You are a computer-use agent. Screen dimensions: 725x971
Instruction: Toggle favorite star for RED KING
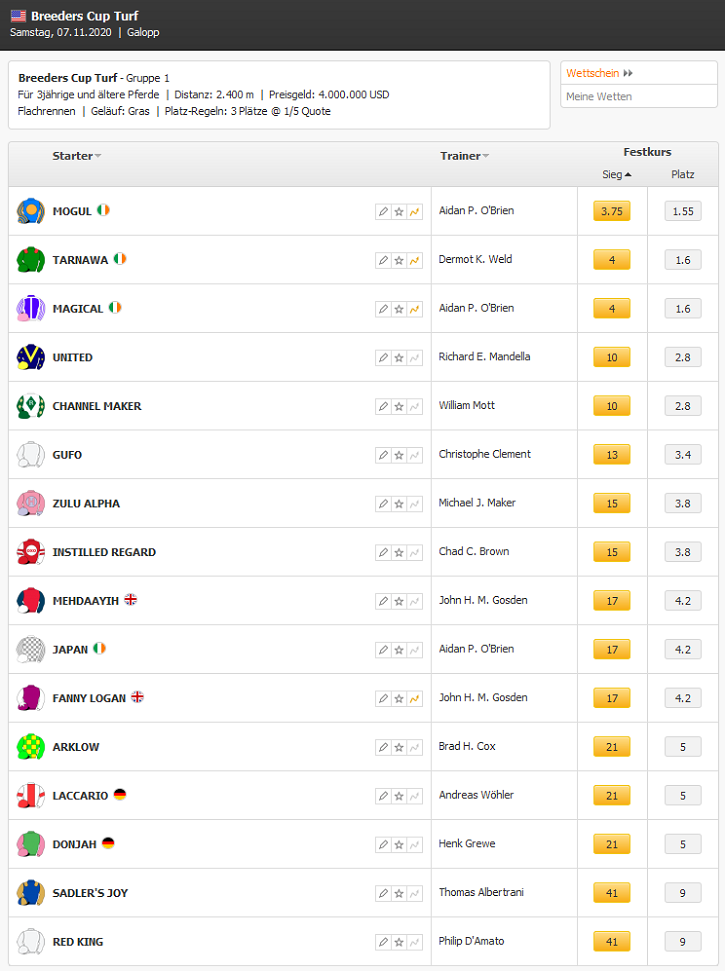(x=399, y=943)
